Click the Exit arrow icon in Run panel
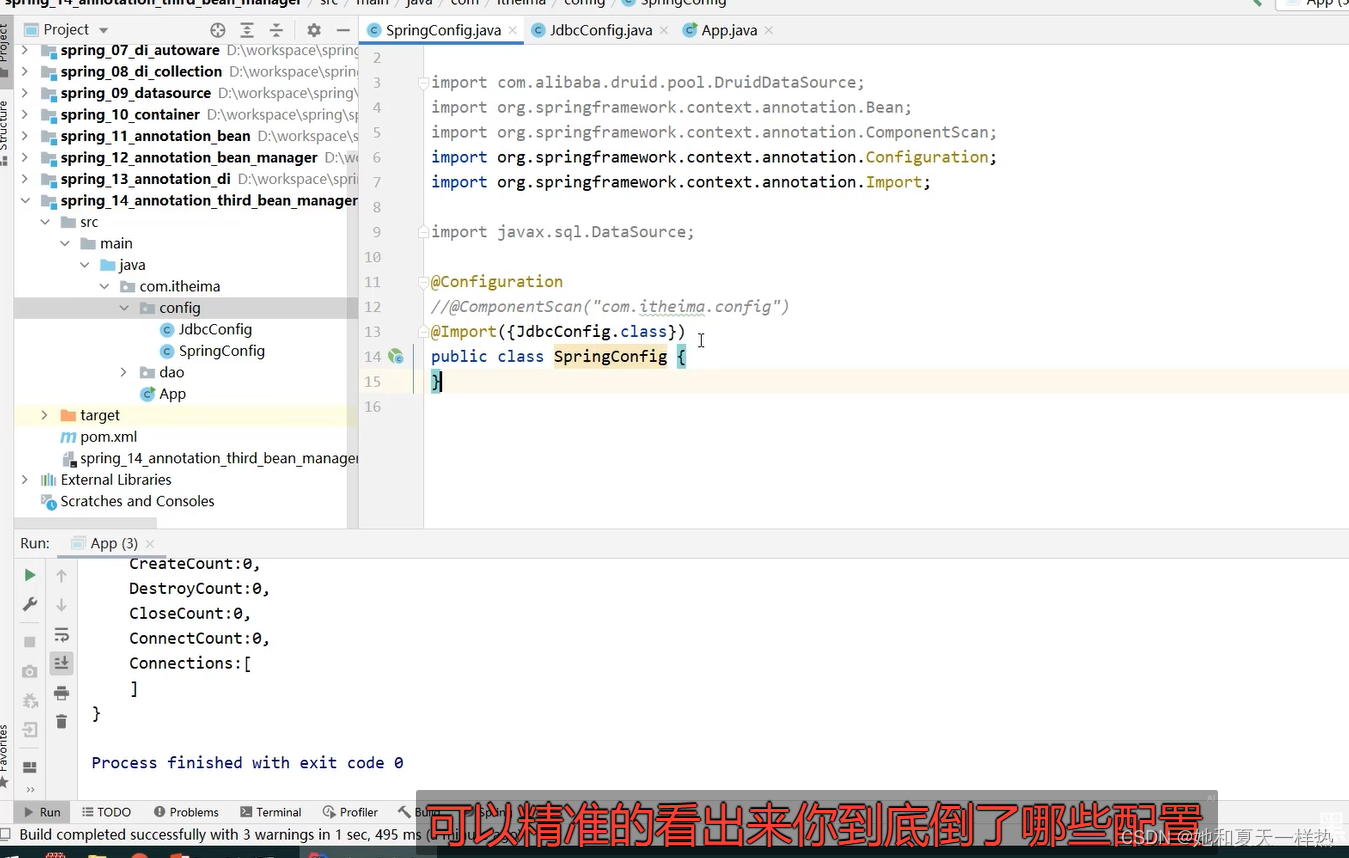1349x858 pixels. pyautogui.click(x=30, y=730)
